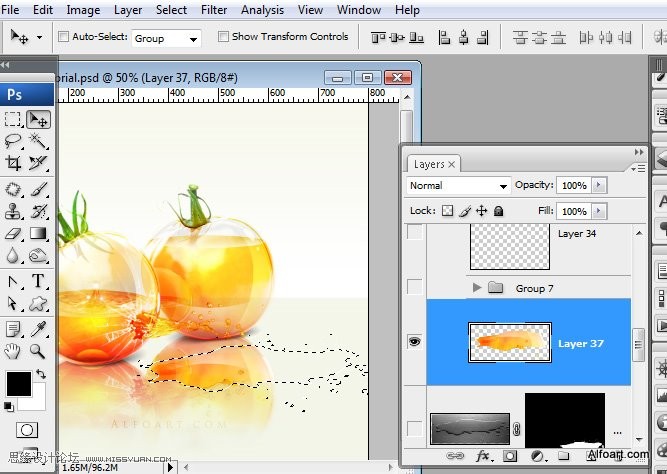
Task: Expand the Group 7 folder
Action: click(x=476, y=288)
